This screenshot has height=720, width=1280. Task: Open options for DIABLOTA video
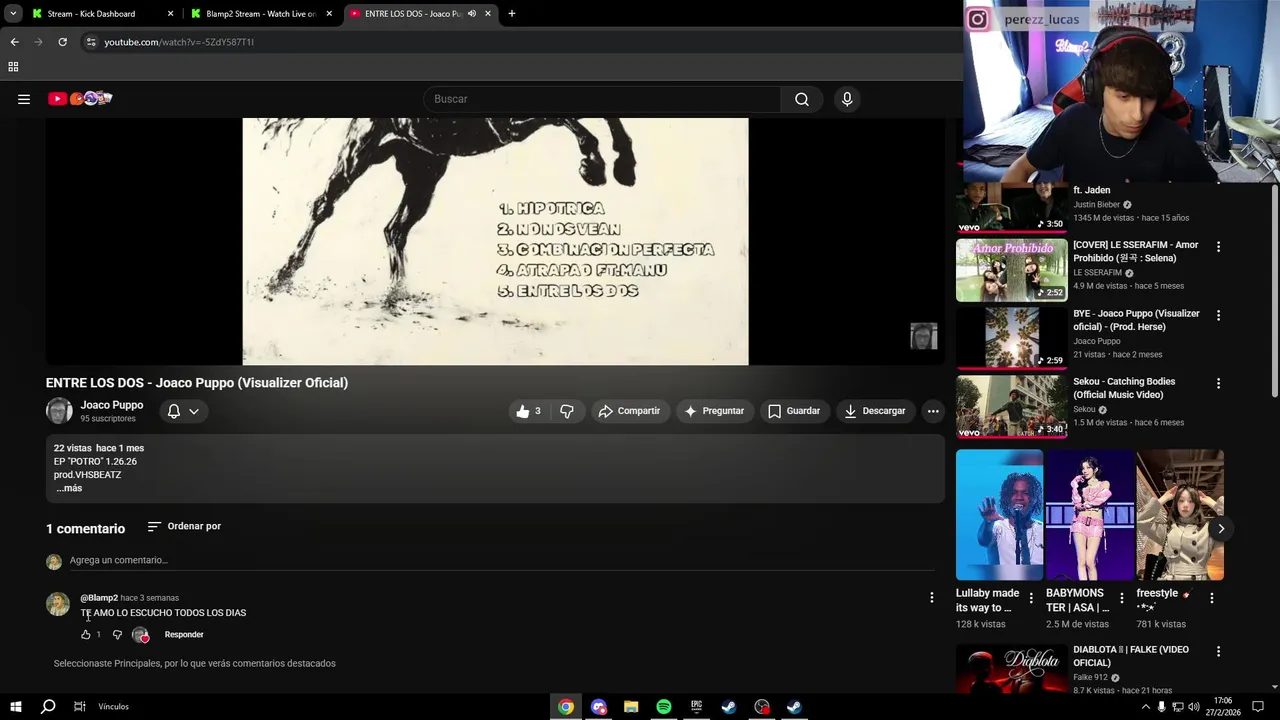point(1218,652)
